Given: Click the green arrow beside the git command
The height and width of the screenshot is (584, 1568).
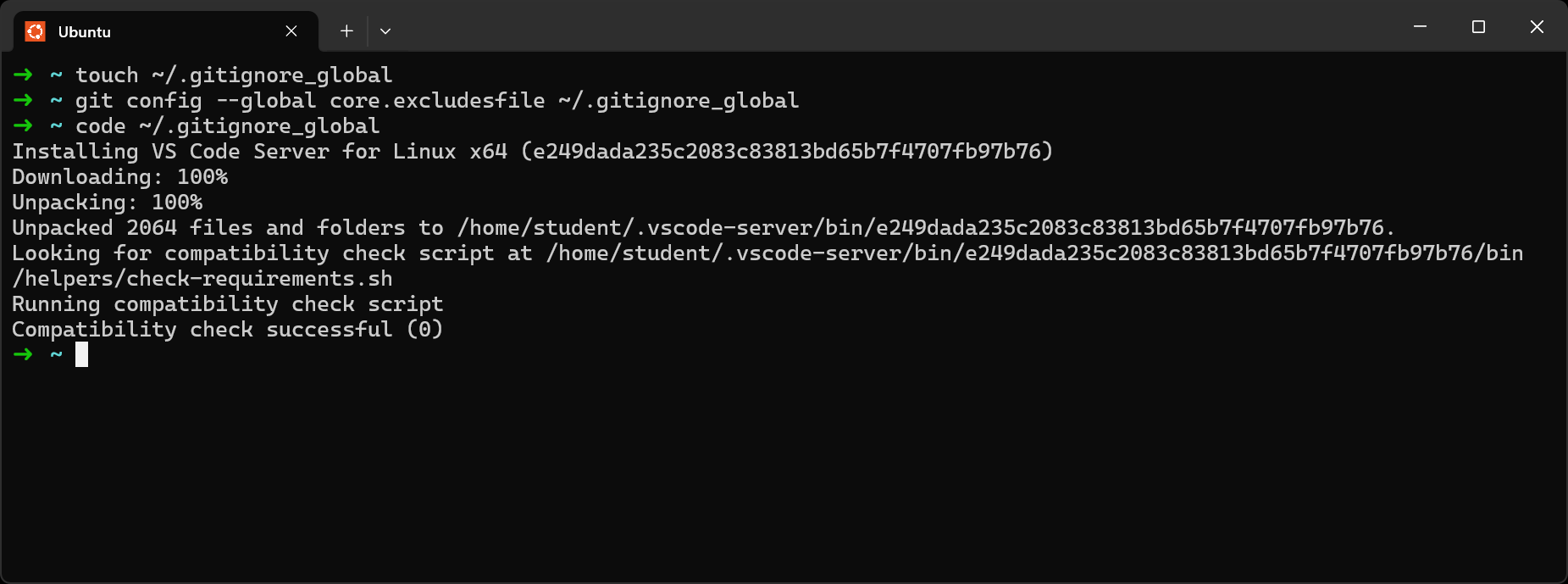Looking at the screenshot, I should (21, 100).
